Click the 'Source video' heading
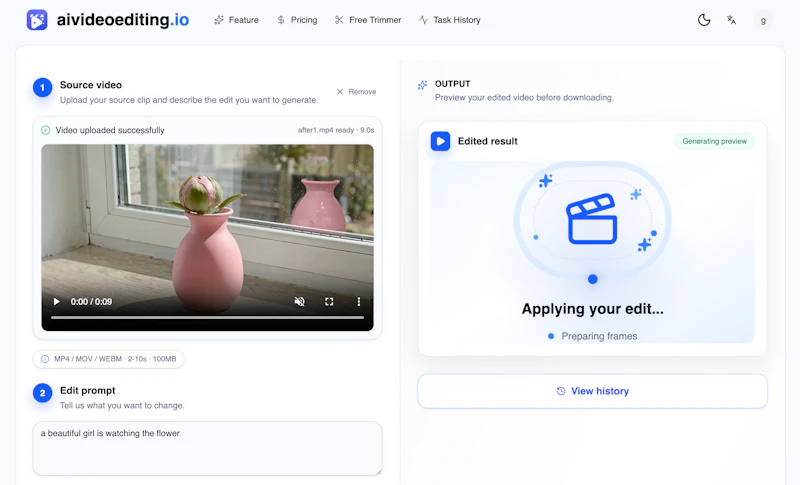Screen dimensions: 800x485 (91, 85)
